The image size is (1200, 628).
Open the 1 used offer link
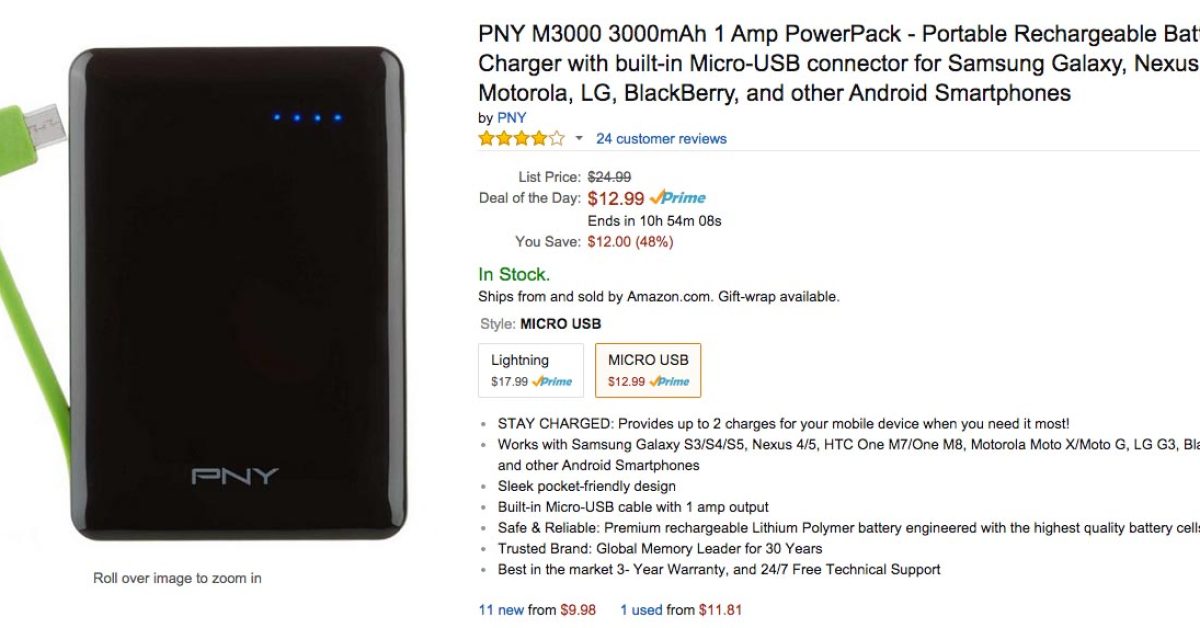point(641,609)
